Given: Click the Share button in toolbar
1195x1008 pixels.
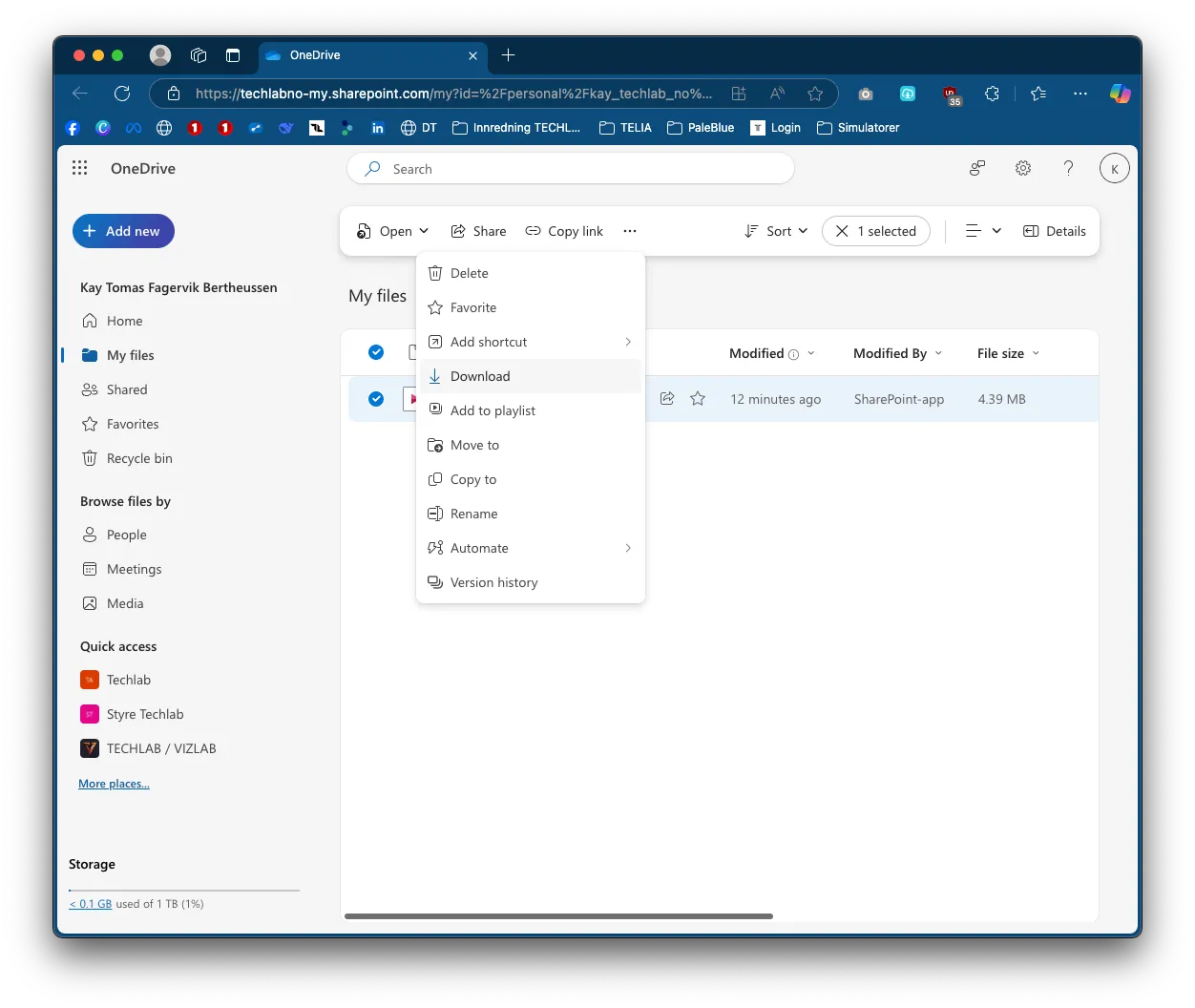Looking at the screenshot, I should coord(478,231).
